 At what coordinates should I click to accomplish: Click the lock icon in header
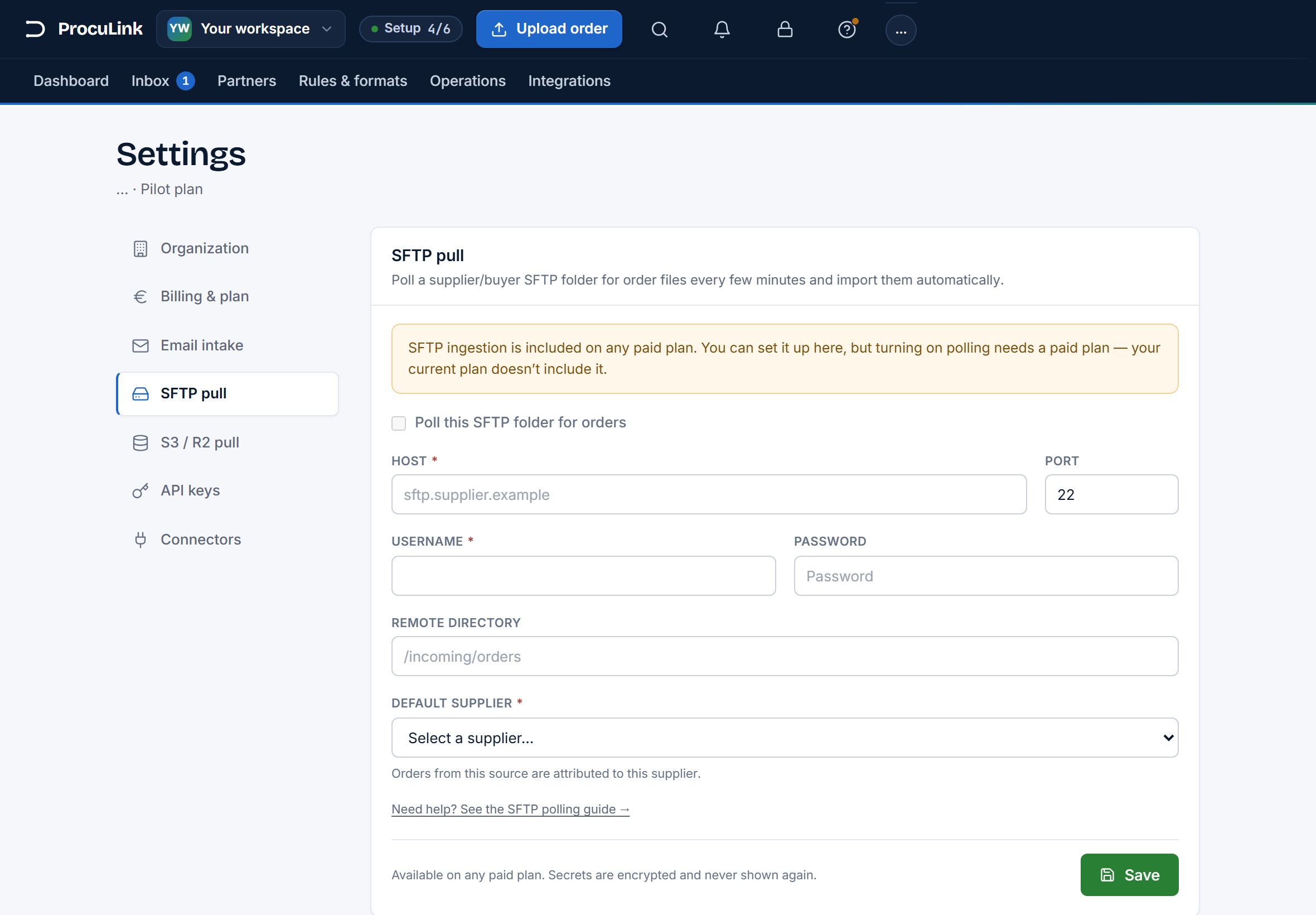[785, 29]
